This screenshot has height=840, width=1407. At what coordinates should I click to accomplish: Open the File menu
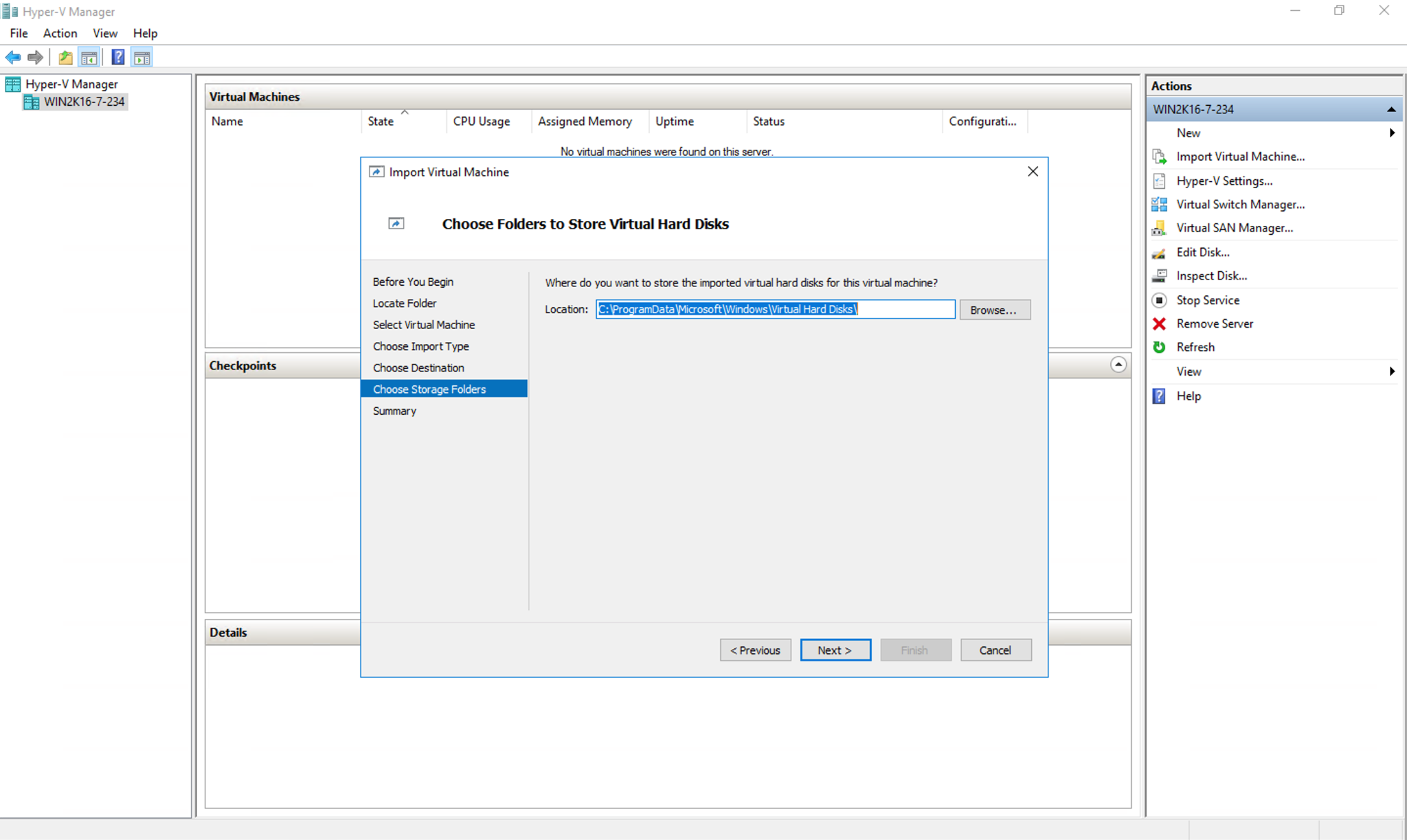19,33
